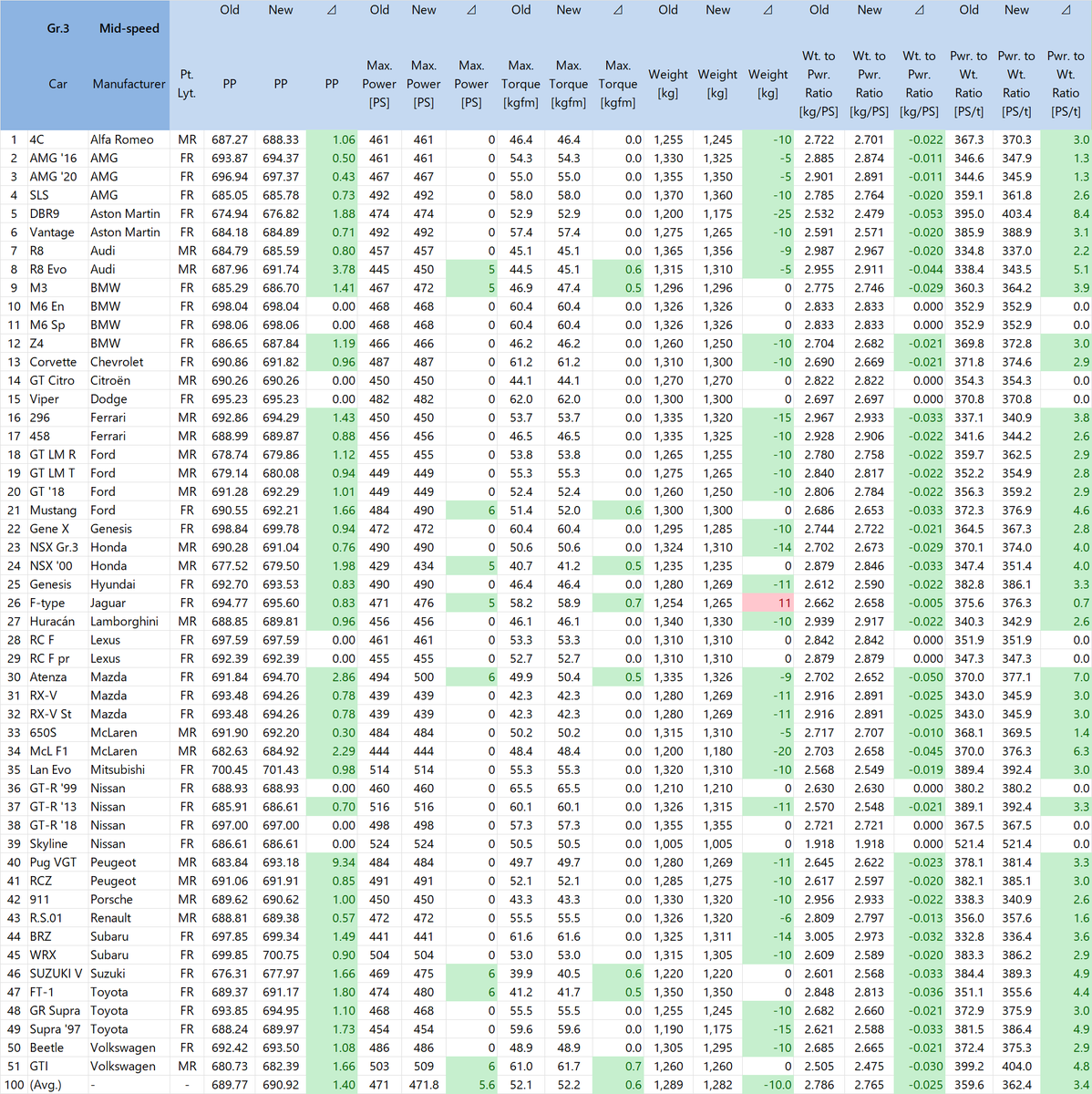This screenshot has width=1092, height=1094.
Task: Click the 3.005 weight-to-power value
Action: click(x=819, y=936)
